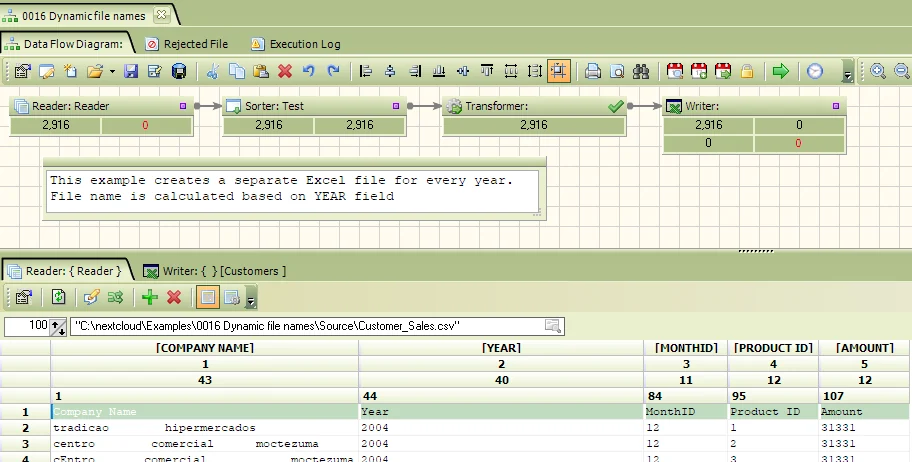Screen dimensions: 912x462
Task: Click calendar with green plus icon
Action: click(699, 71)
